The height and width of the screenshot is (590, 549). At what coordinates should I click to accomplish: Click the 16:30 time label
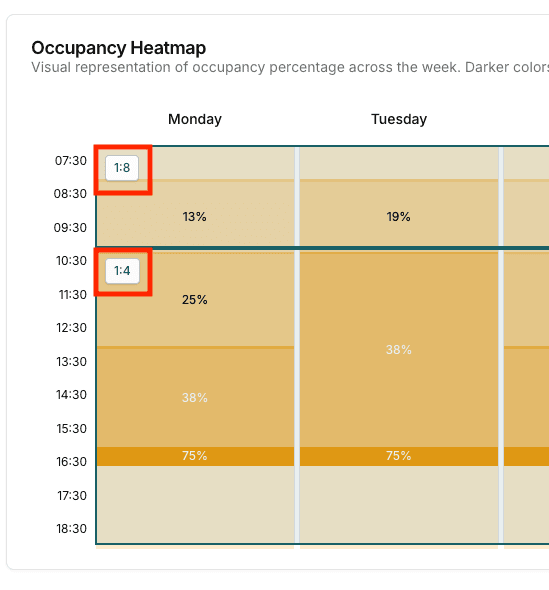[71, 462]
